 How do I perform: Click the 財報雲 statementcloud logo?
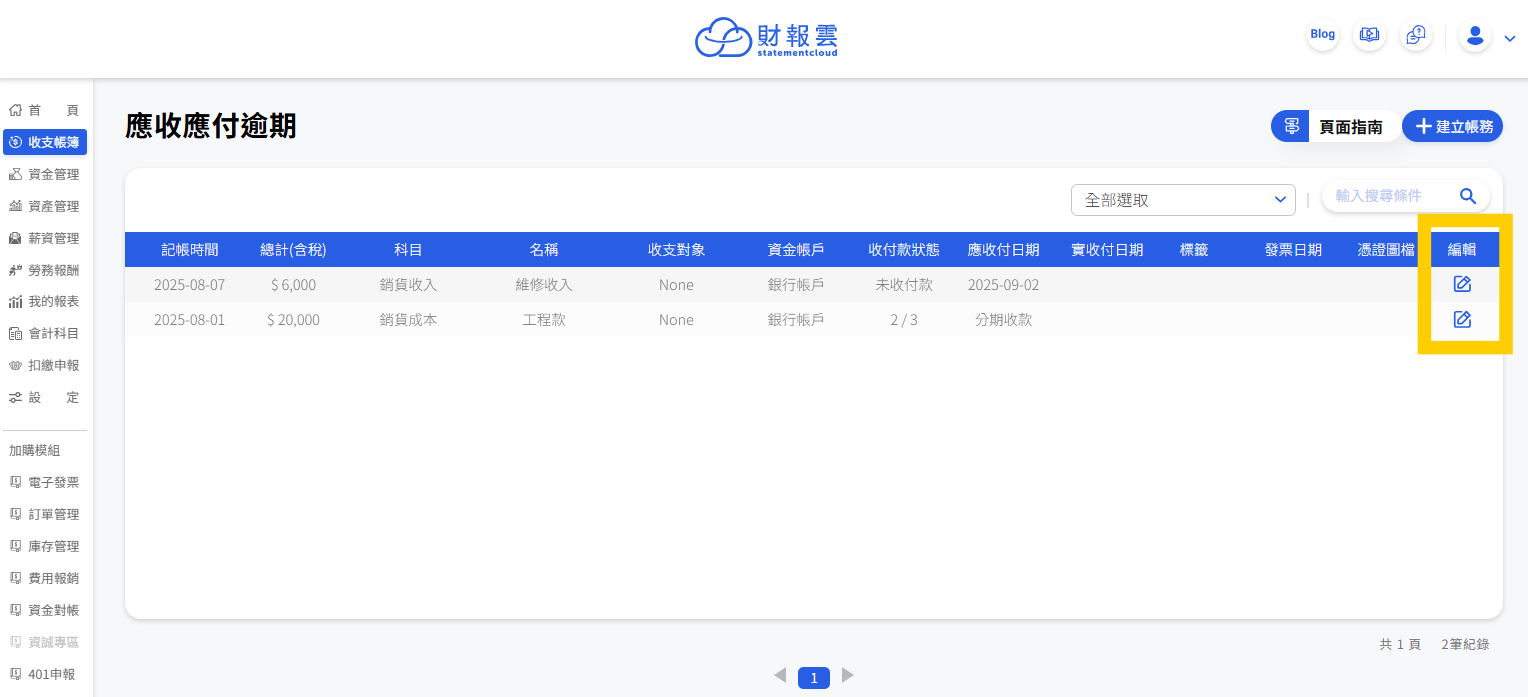point(766,38)
